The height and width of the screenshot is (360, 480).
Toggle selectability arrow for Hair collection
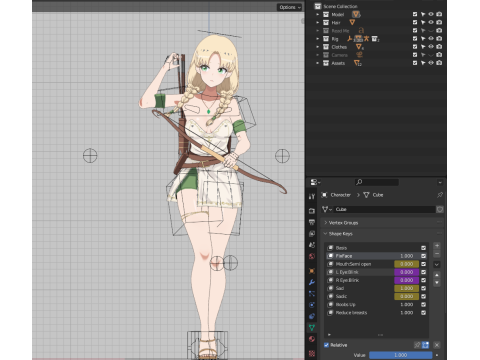(423, 22)
